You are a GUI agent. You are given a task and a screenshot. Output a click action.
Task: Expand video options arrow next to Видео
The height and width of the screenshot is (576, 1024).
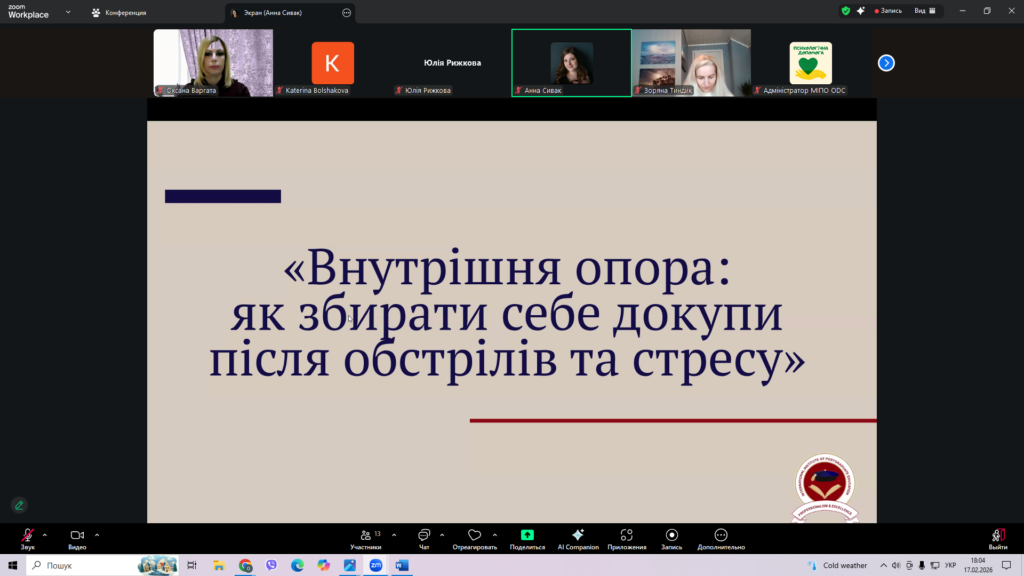pyautogui.click(x=97, y=535)
